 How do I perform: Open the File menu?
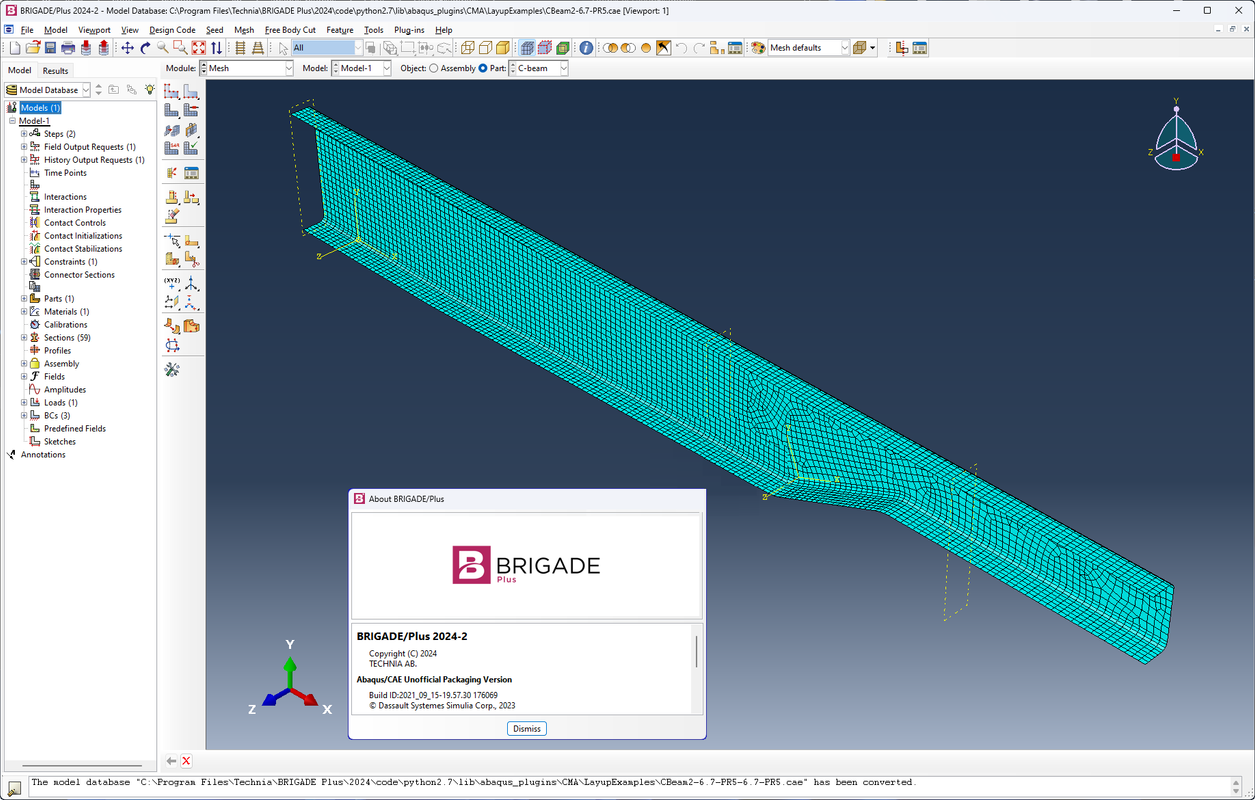27,30
